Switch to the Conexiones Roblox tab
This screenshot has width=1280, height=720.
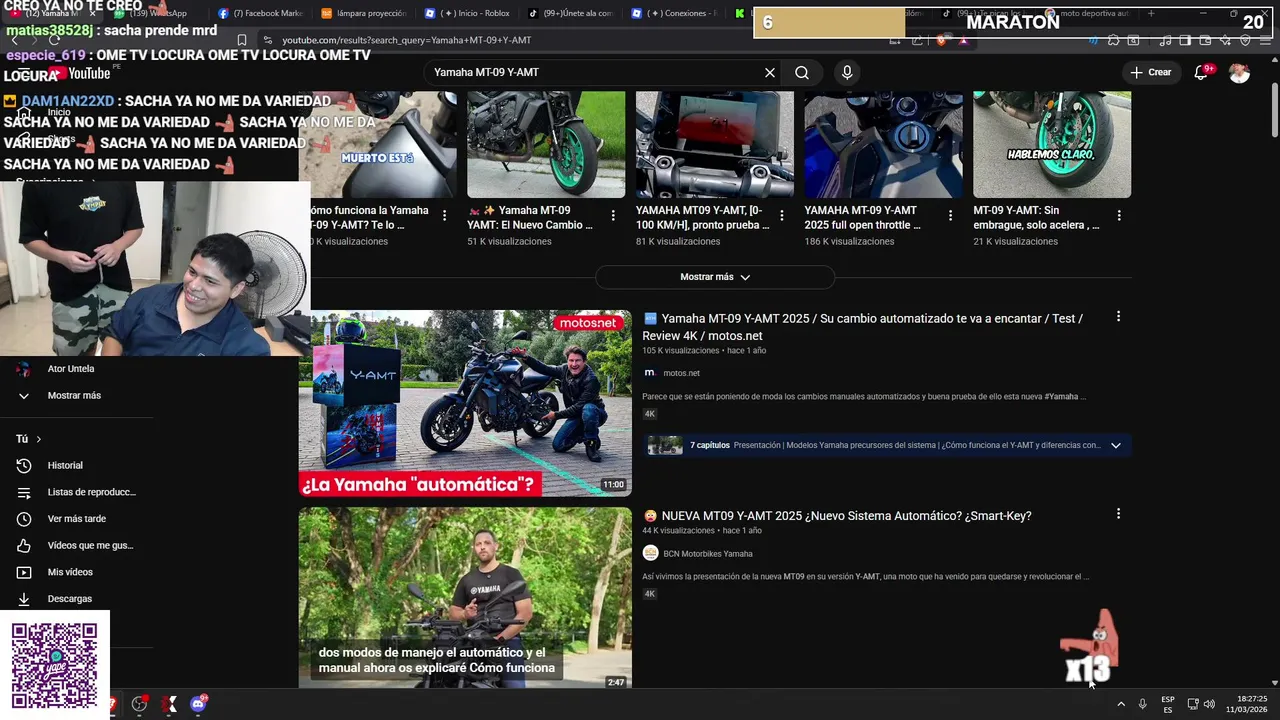[x=674, y=13]
